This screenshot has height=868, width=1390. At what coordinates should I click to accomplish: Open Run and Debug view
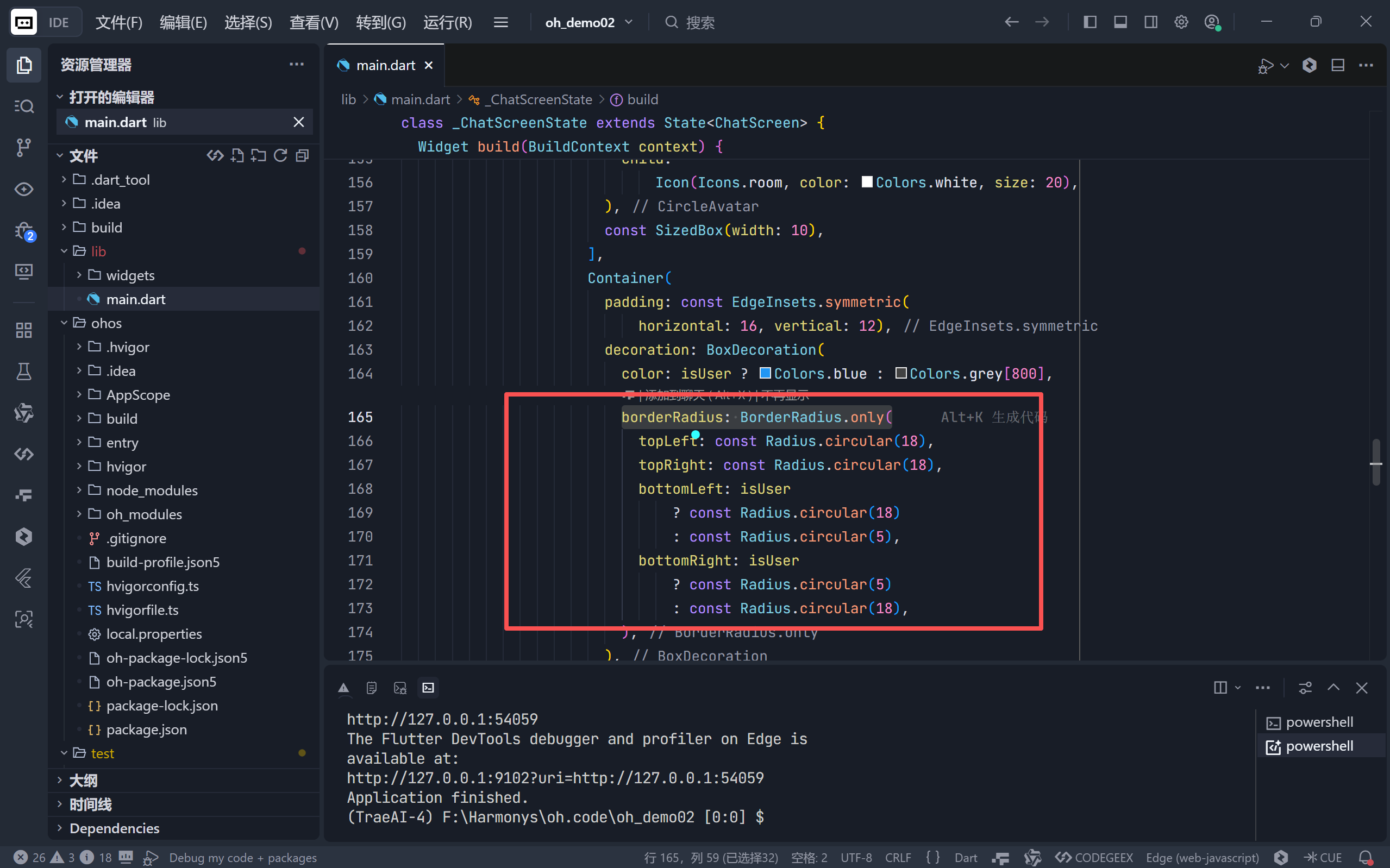[23, 231]
